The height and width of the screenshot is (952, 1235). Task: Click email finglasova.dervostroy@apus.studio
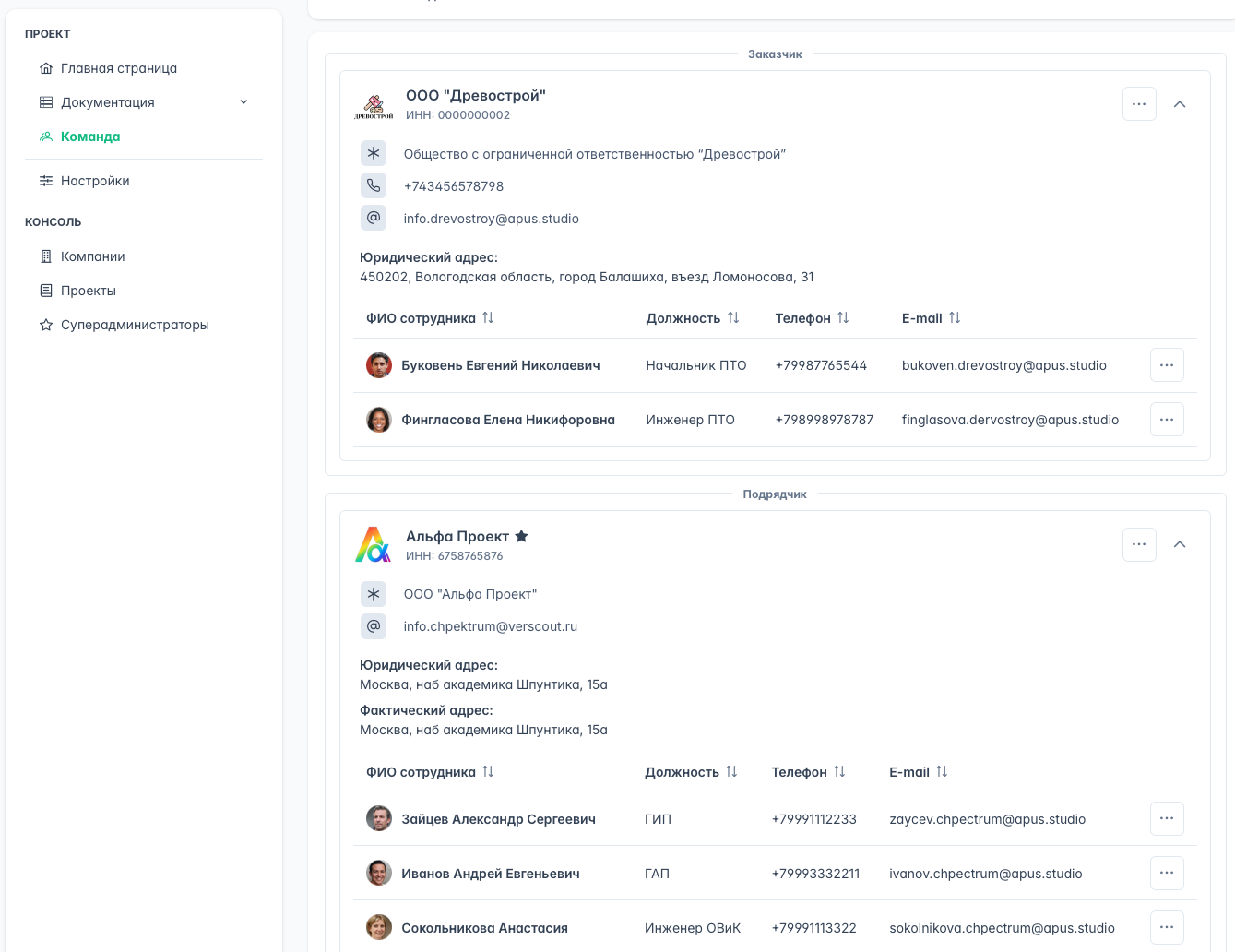click(1011, 420)
